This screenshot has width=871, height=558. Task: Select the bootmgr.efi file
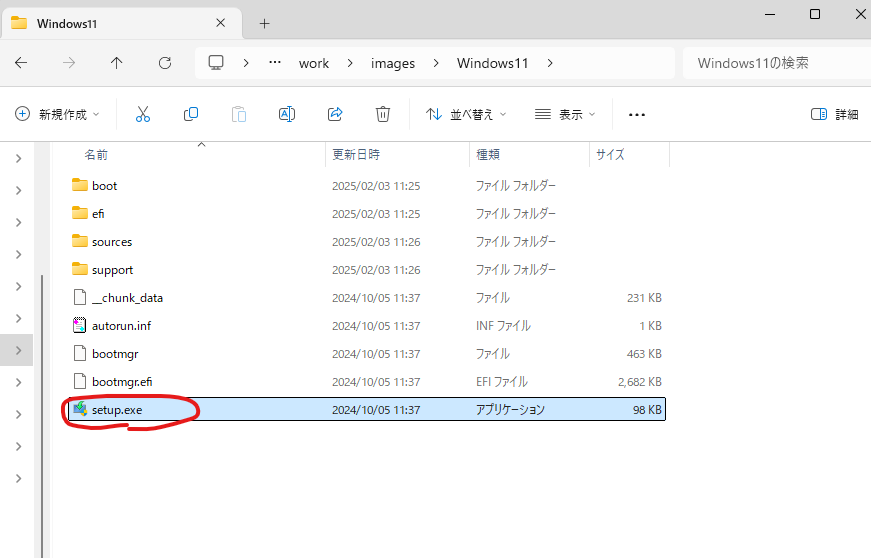pos(367,382)
